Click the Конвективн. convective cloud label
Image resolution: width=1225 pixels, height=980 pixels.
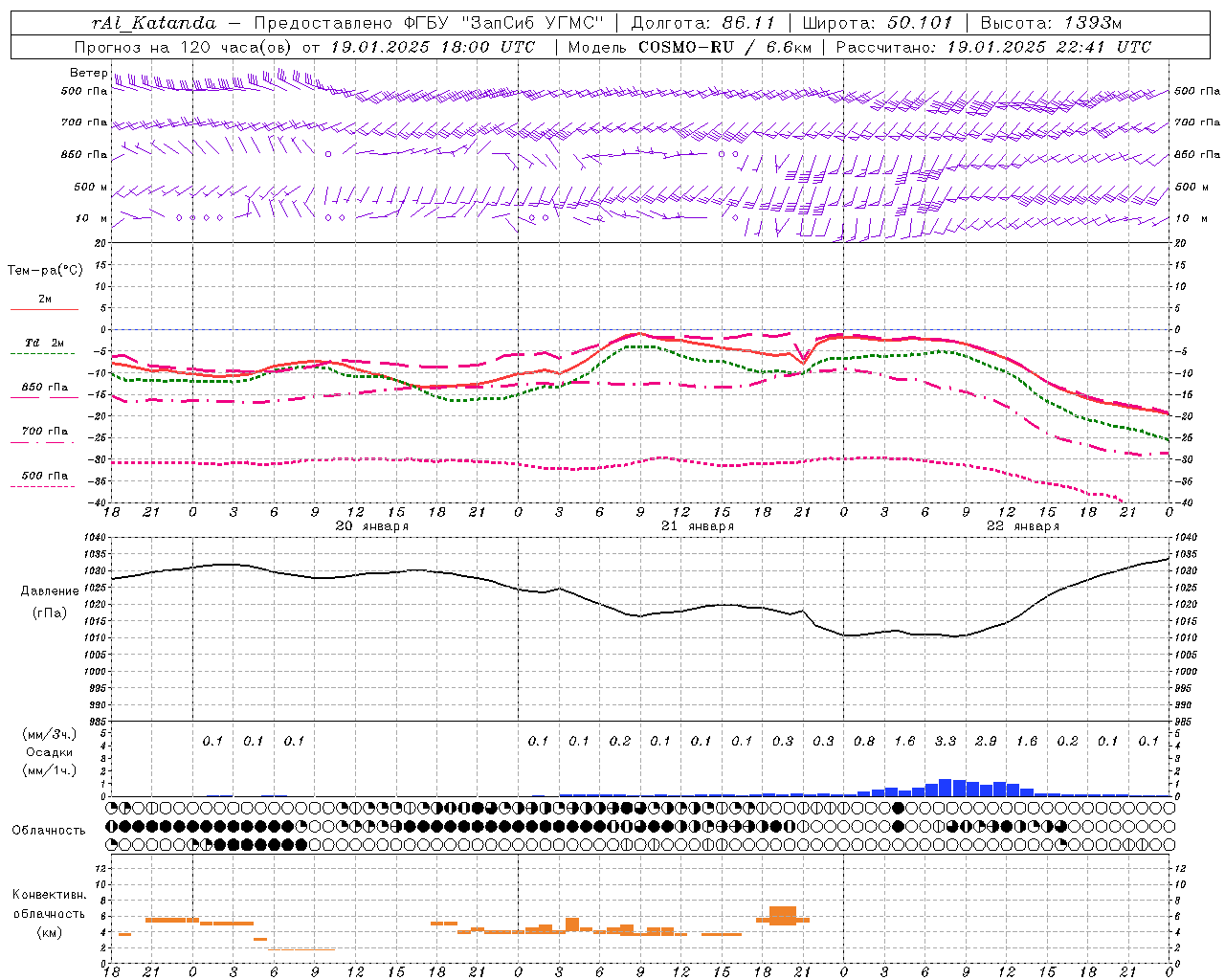pyautogui.click(x=50, y=895)
